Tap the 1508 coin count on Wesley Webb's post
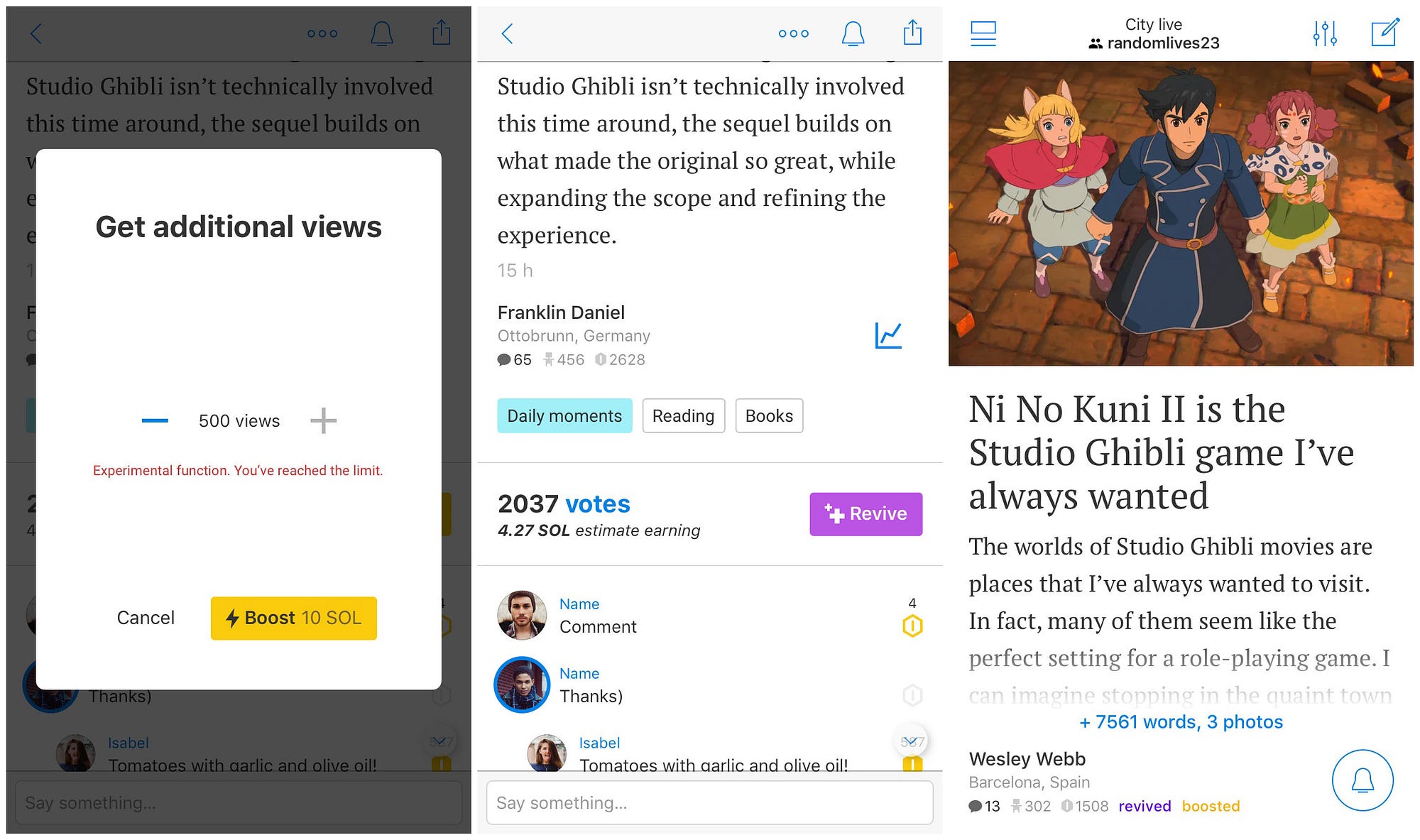This screenshot has width=1420, height=840. 1084,807
